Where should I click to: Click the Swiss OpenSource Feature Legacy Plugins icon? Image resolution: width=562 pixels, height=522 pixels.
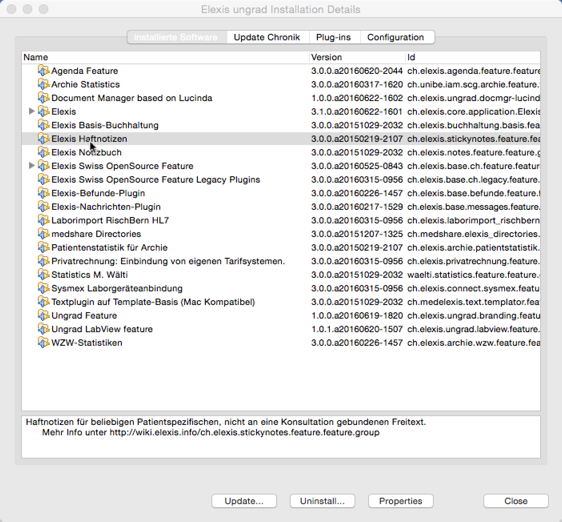43,180
